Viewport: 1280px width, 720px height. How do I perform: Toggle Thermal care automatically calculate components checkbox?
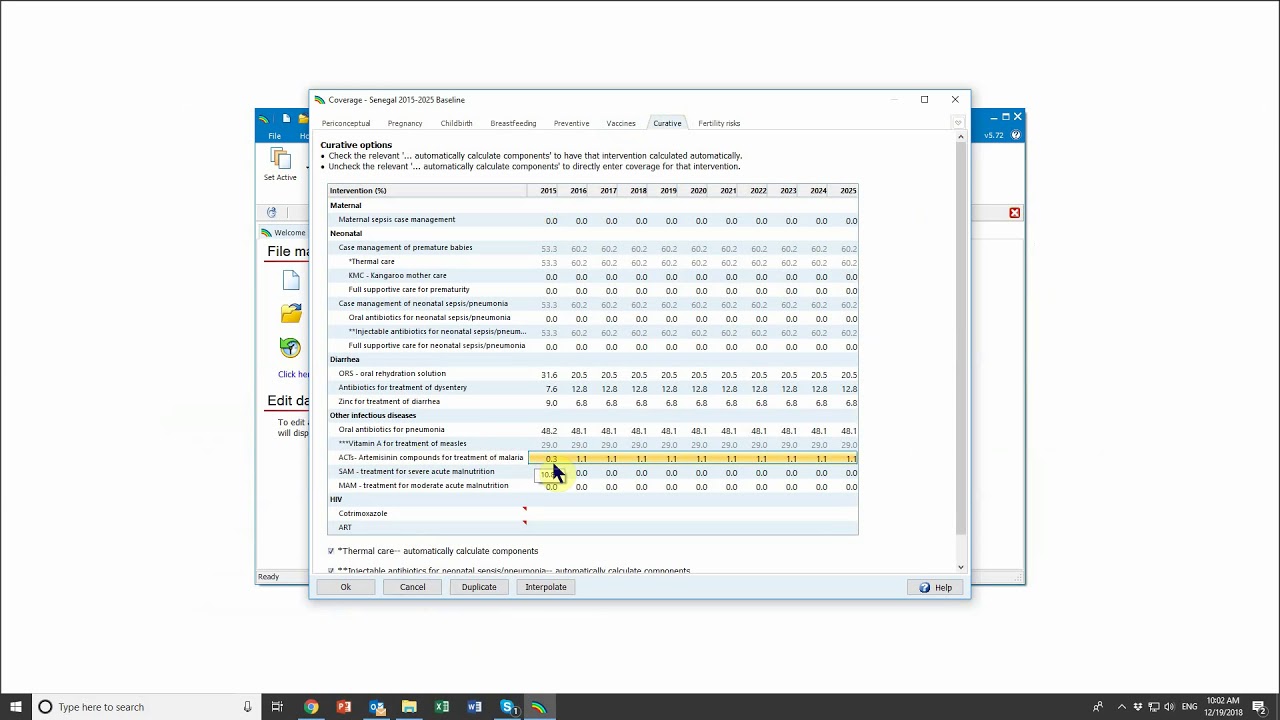331,551
